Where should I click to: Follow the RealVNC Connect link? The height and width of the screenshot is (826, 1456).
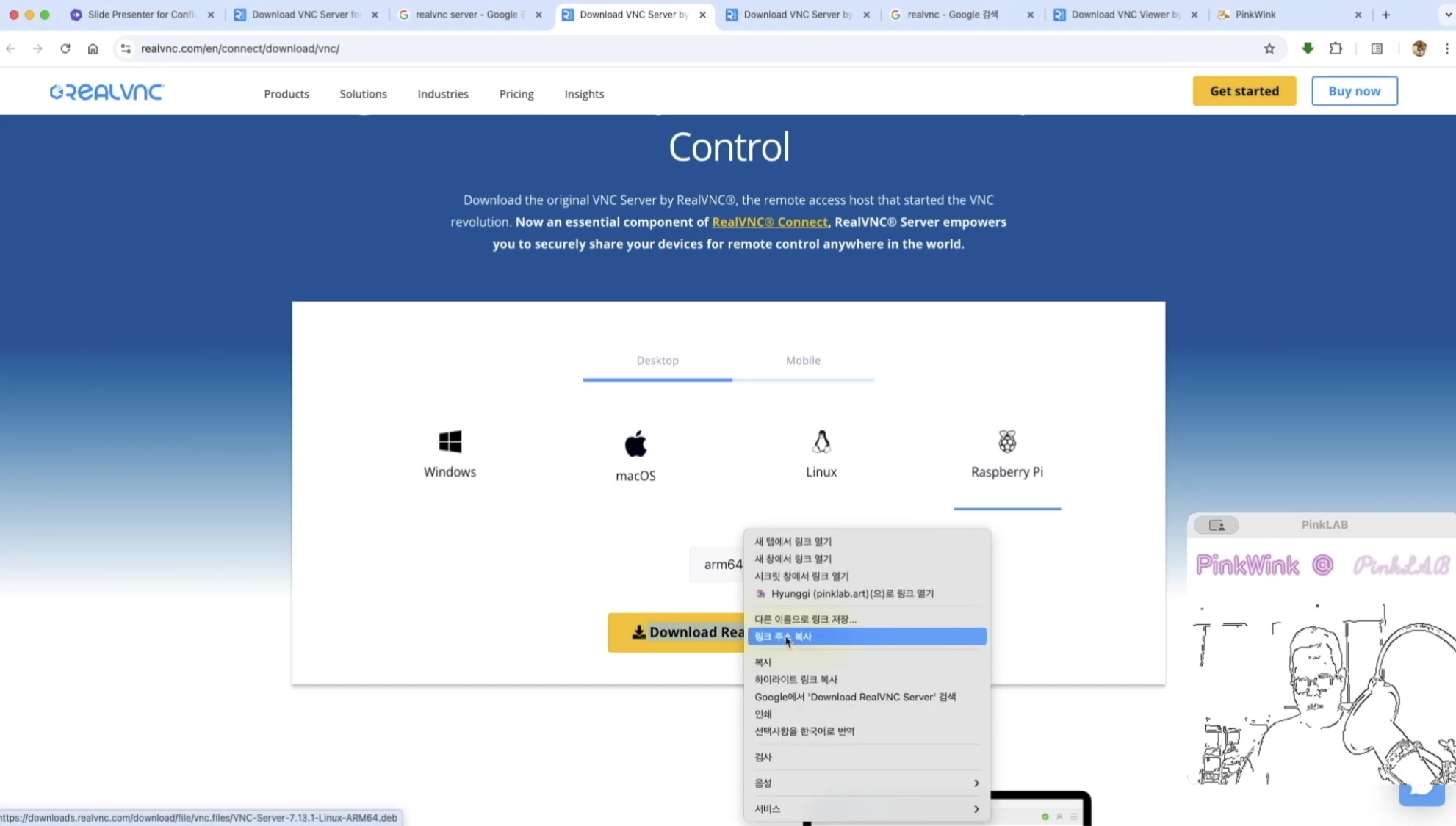(x=769, y=222)
